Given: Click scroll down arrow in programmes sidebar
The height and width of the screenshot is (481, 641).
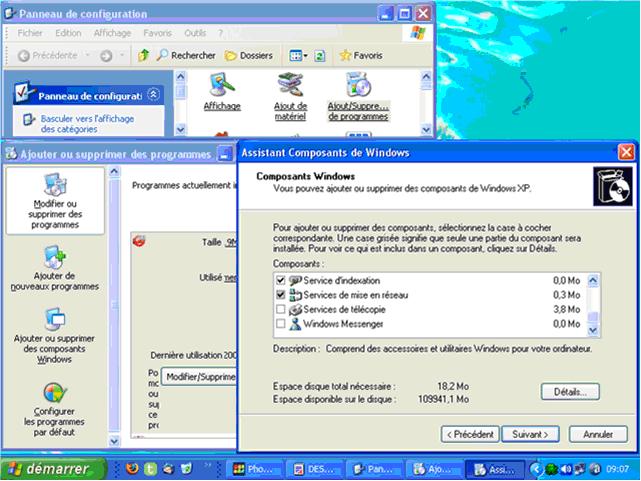Looking at the screenshot, I should point(114,441).
